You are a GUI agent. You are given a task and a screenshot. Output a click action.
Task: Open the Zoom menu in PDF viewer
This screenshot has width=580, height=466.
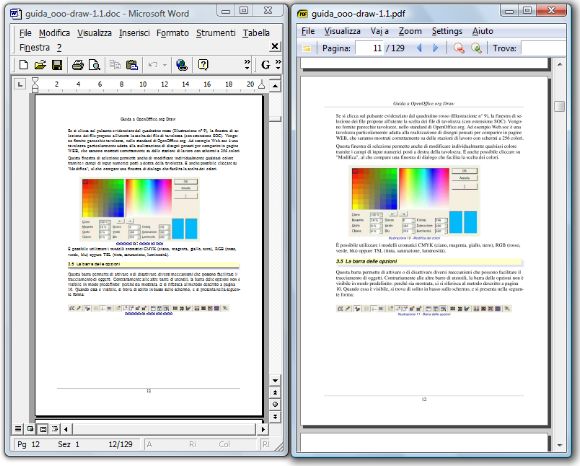(x=410, y=31)
